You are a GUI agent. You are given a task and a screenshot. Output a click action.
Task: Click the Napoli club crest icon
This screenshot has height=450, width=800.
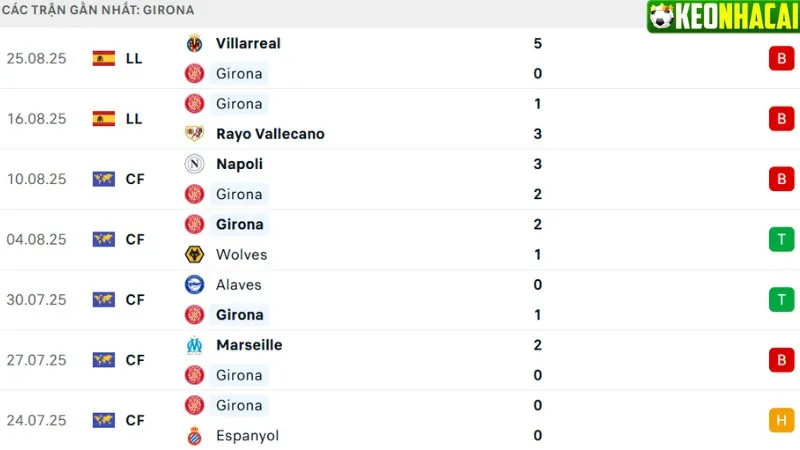pos(194,164)
